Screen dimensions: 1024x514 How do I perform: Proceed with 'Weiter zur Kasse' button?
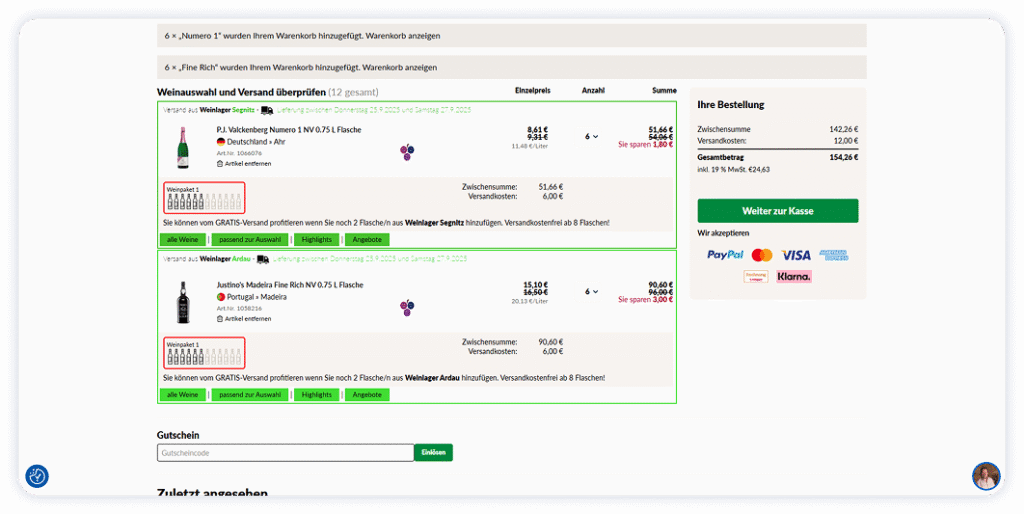pyautogui.click(x=777, y=211)
